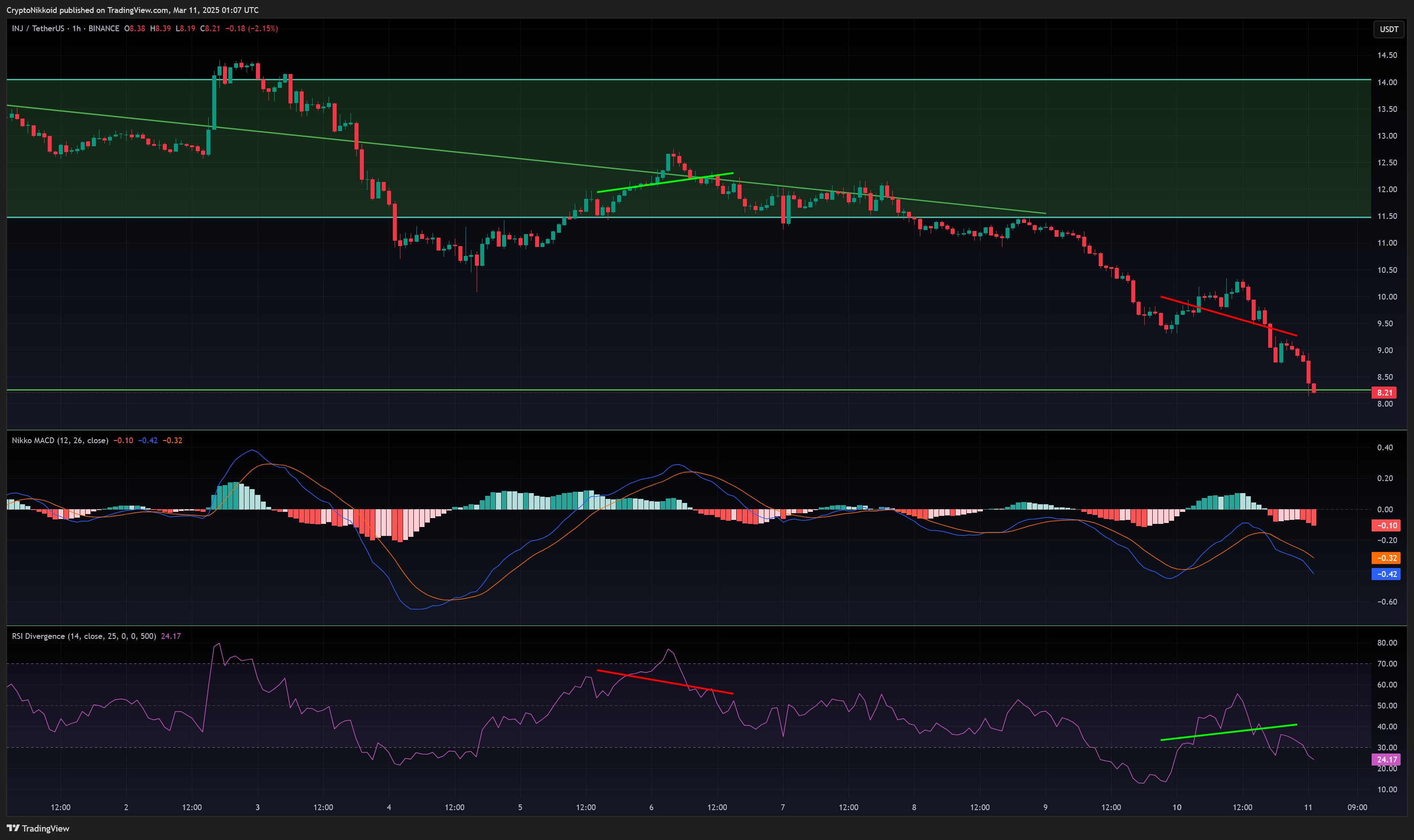This screenshot has width=1414, height=840.
Task: Click the close value C8.21
Action: coord(210,28)
